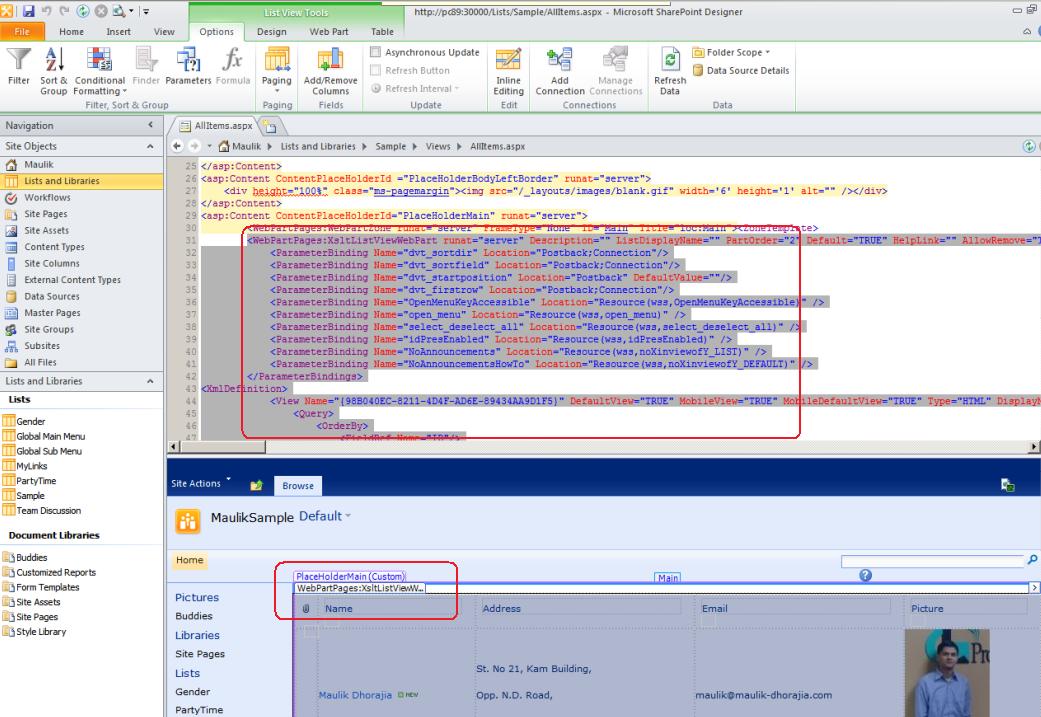This screenshot has height=717, width=1041.
Task: Open the Default view dropdown
Action: click(325, 516)
